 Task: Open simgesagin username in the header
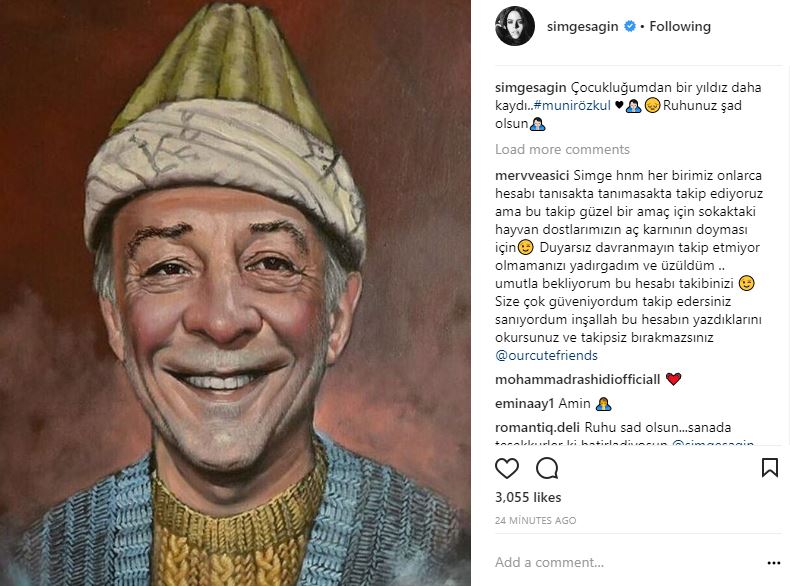pos(582,27)
